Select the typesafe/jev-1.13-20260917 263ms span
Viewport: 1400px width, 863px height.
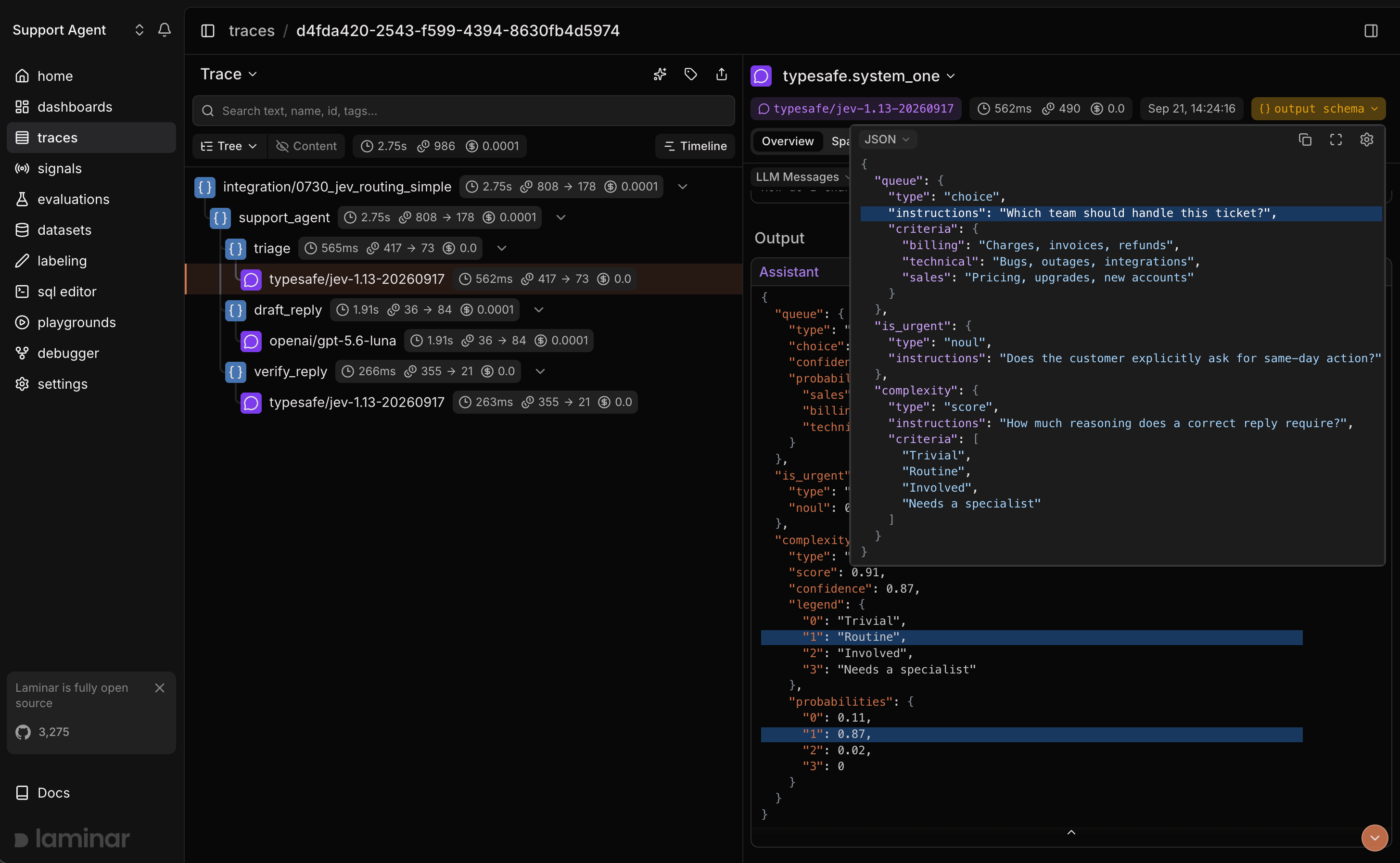[x=463, y=402]
